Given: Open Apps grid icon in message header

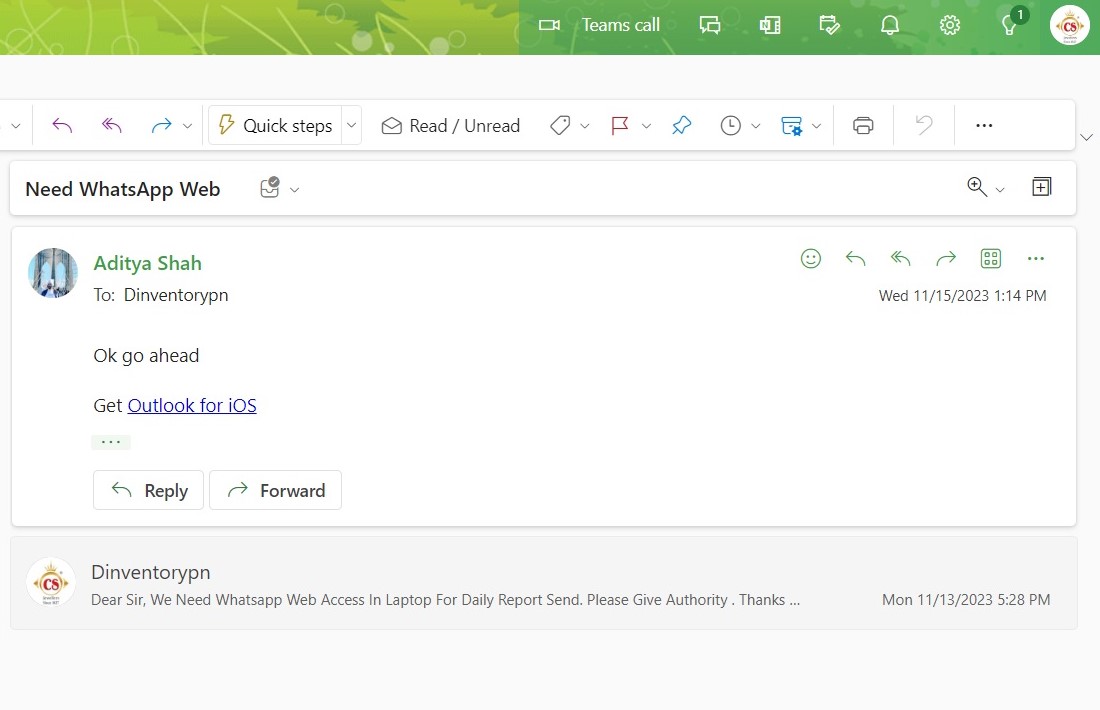Looking at the screenshot, I should pos(991,259).
